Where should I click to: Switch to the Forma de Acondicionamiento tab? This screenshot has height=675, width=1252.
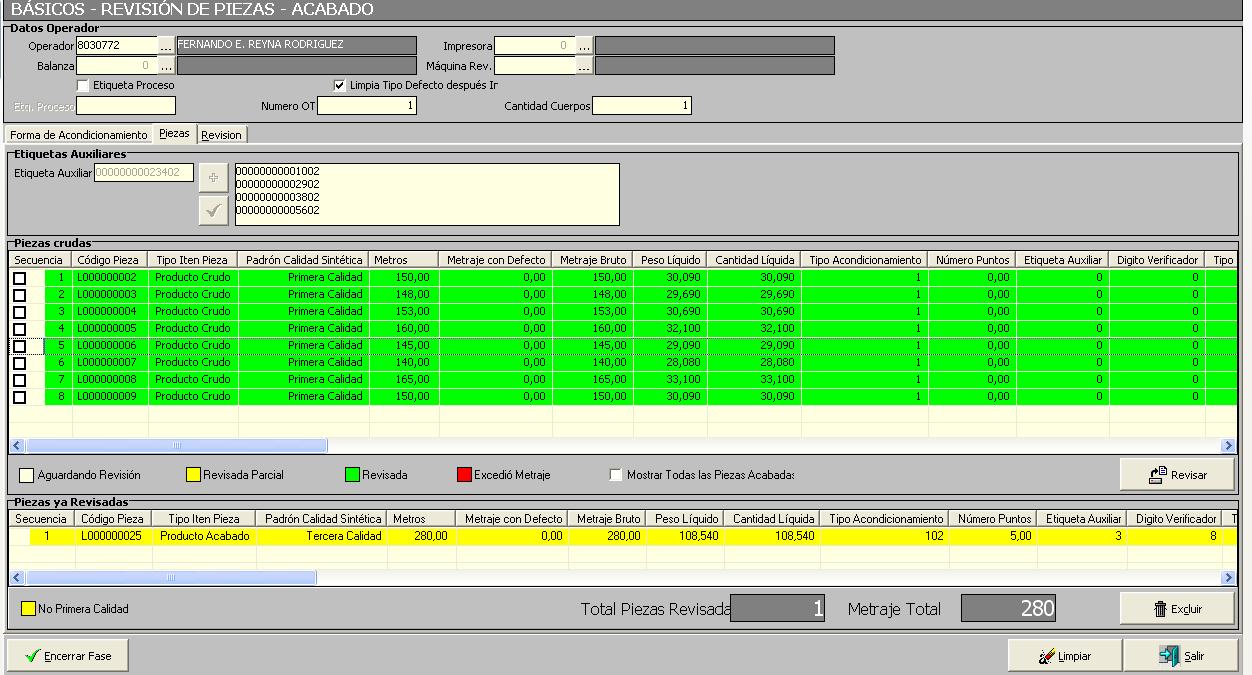pos(79,135)
